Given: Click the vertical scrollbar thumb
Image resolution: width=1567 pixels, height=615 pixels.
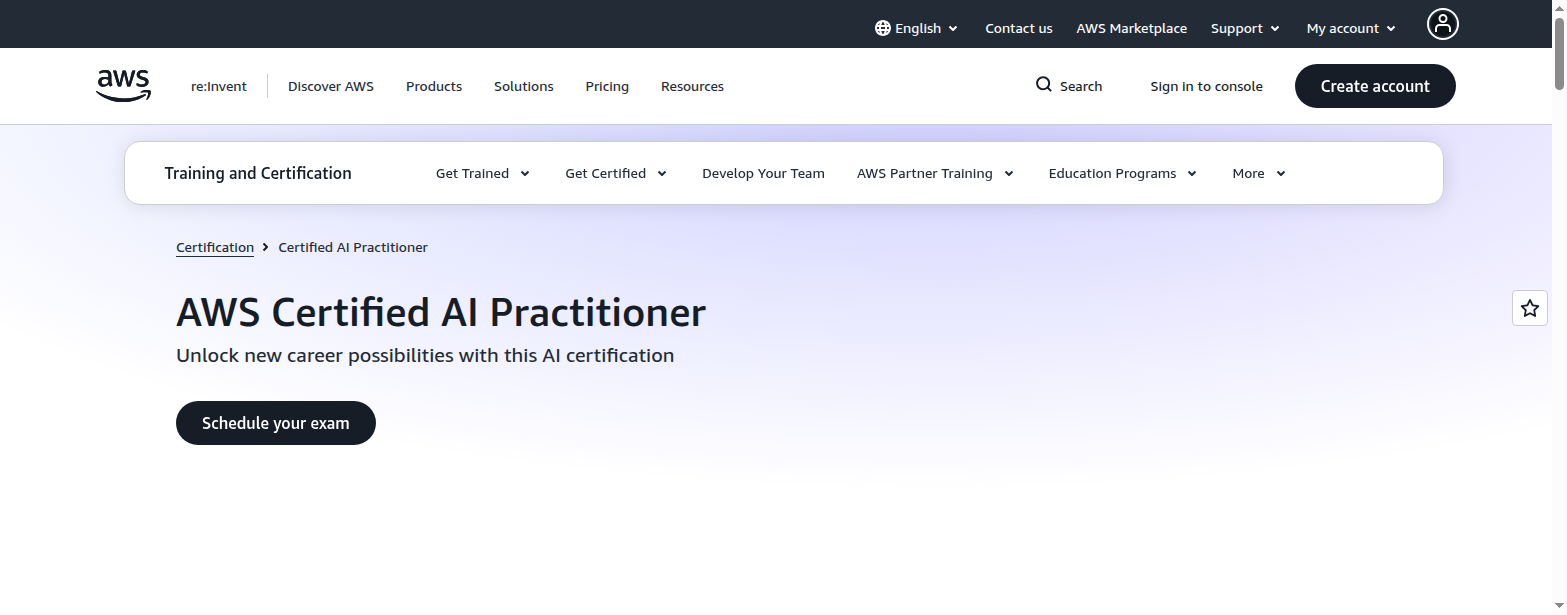Looking at the screenshot, I should (x=1559, y=52).
